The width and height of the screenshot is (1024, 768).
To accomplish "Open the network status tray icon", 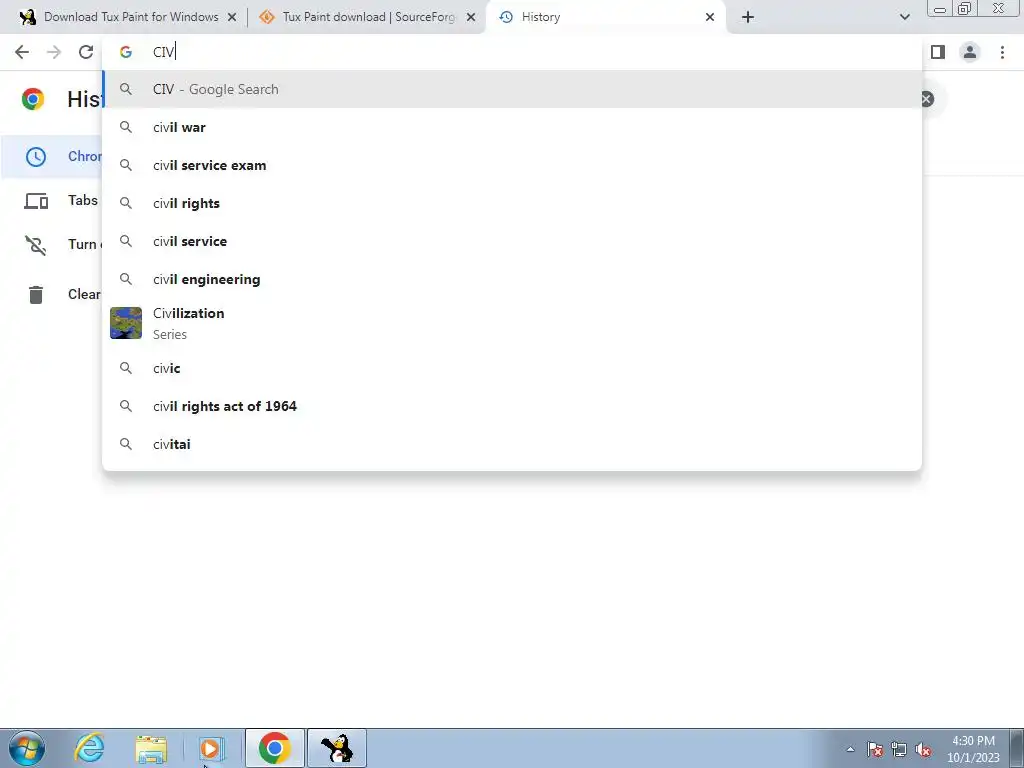I will pyautogui.click(x=899, y=750).
